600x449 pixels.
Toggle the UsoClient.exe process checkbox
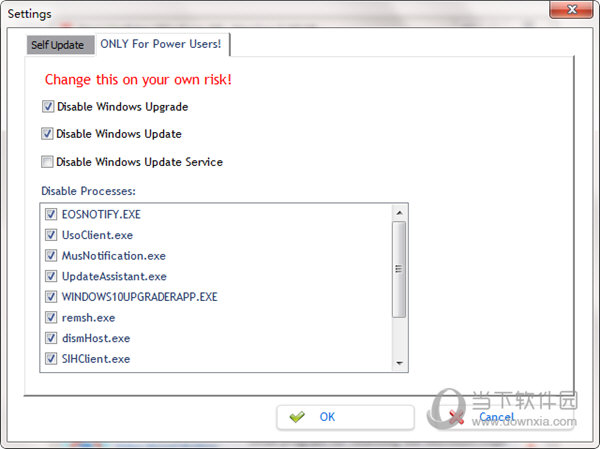click(51, 235)
